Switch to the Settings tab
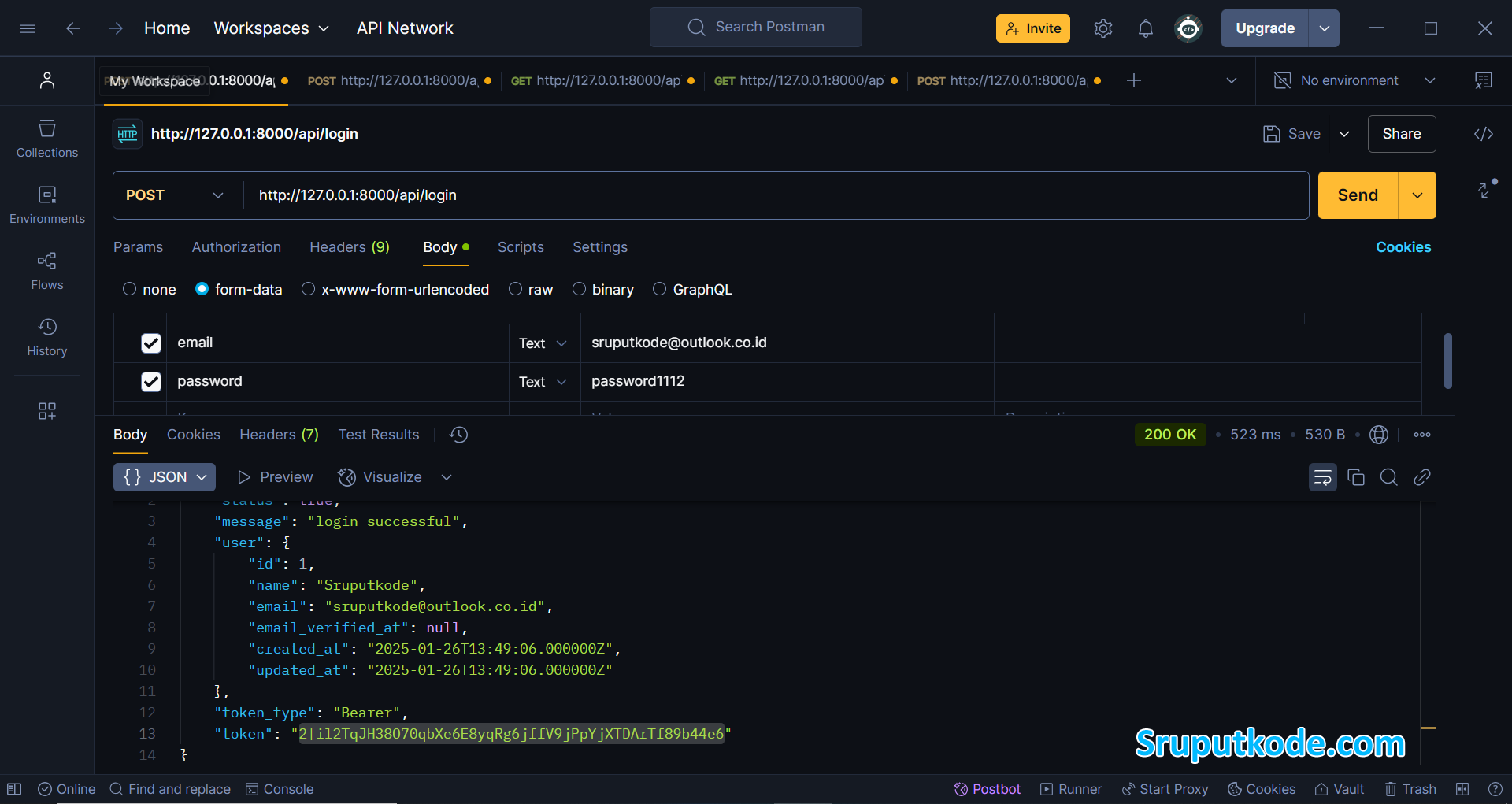The width and height of the screenshot is (1512, 804). click(x=600, y=247)
